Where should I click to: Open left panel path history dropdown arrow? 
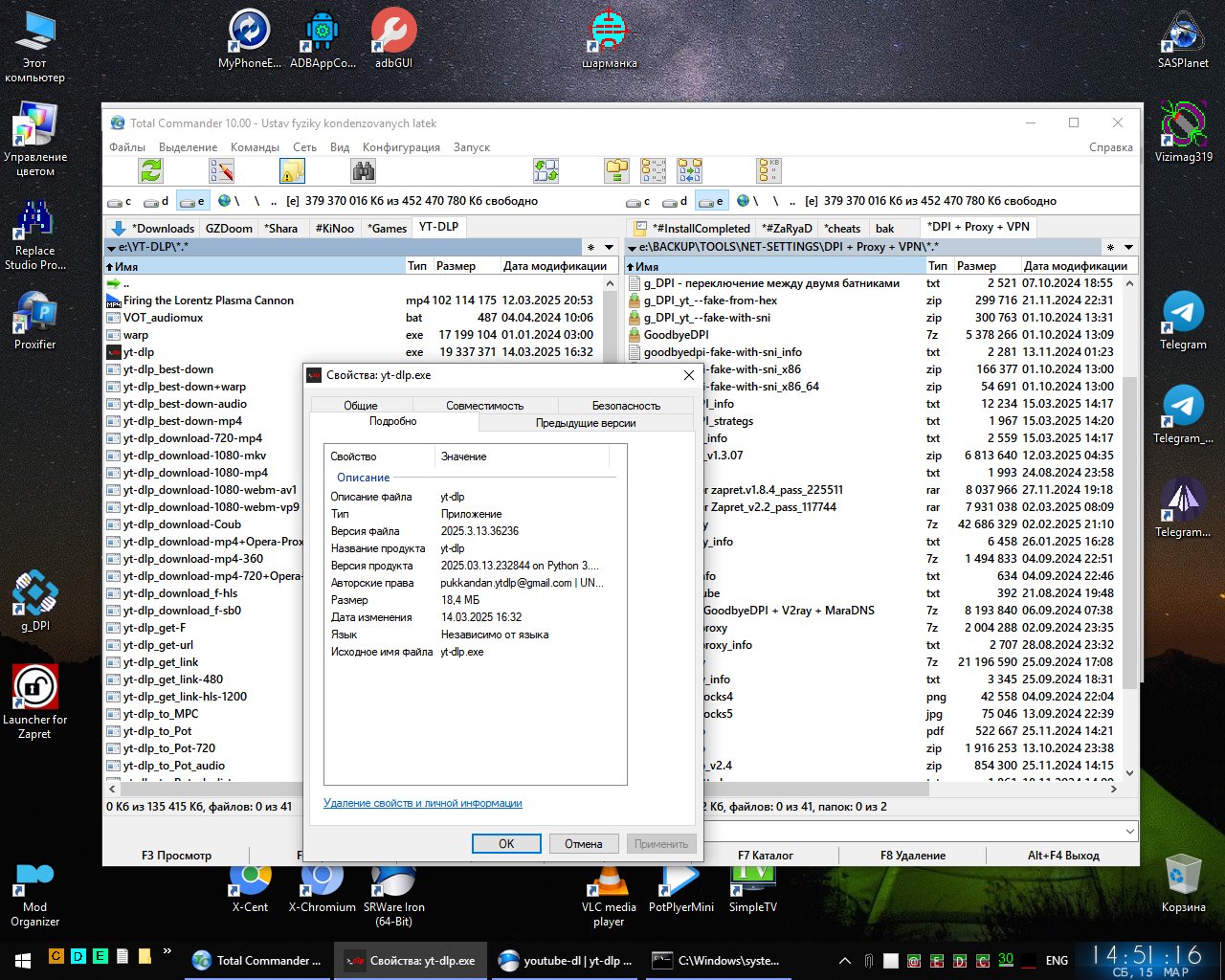(x=609, y=247)
